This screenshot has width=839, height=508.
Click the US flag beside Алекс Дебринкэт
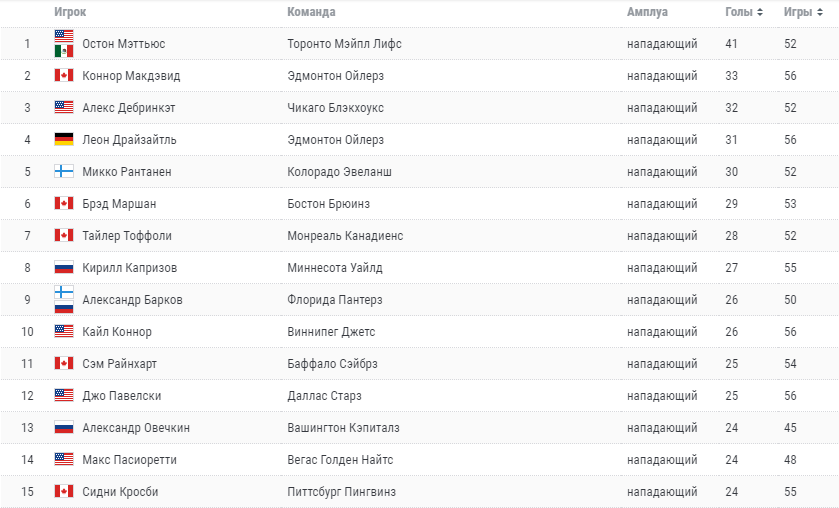[x=64, y=107]
